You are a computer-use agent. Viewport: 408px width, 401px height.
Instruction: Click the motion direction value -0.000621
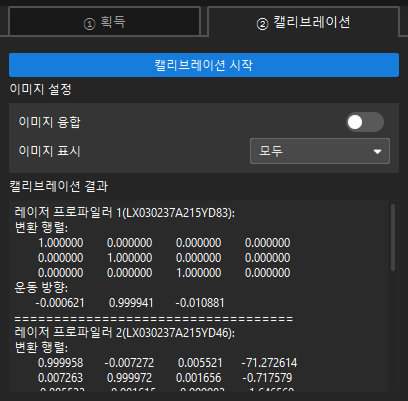60,303
